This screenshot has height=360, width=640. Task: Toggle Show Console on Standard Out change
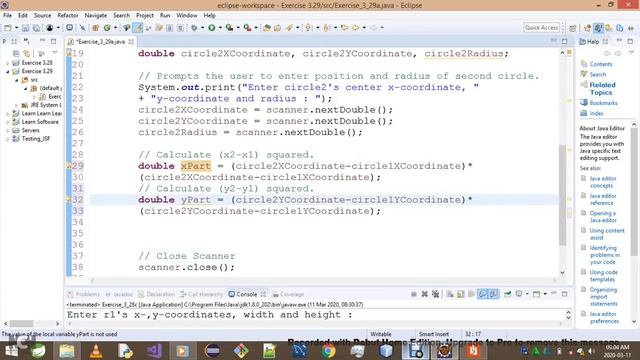pos(482,294)
